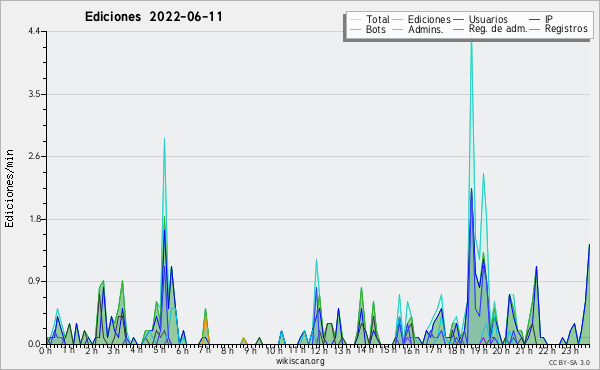Image resolution: width=600 pixels, height=370 pixels.
Task: Click the '10 h' x-axis tick label
Action: pos(274,351)
